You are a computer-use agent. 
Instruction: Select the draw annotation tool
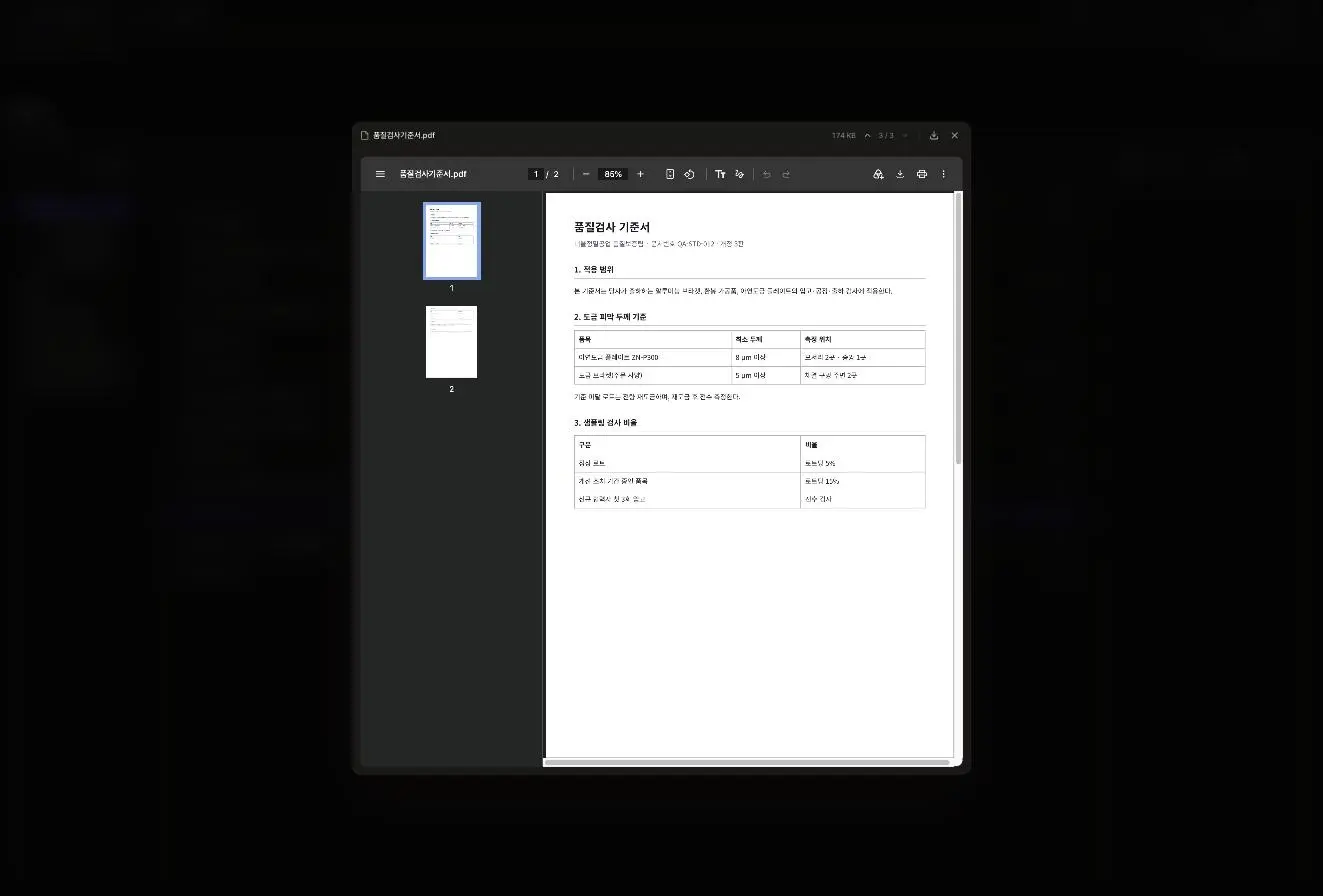coord(740,174)
